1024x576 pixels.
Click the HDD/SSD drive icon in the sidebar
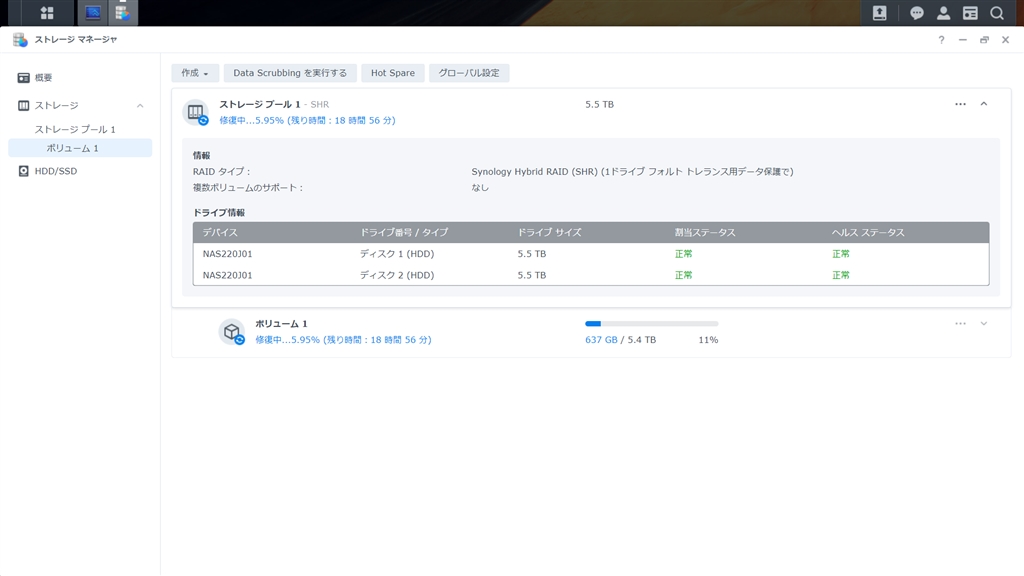(24, 171)
